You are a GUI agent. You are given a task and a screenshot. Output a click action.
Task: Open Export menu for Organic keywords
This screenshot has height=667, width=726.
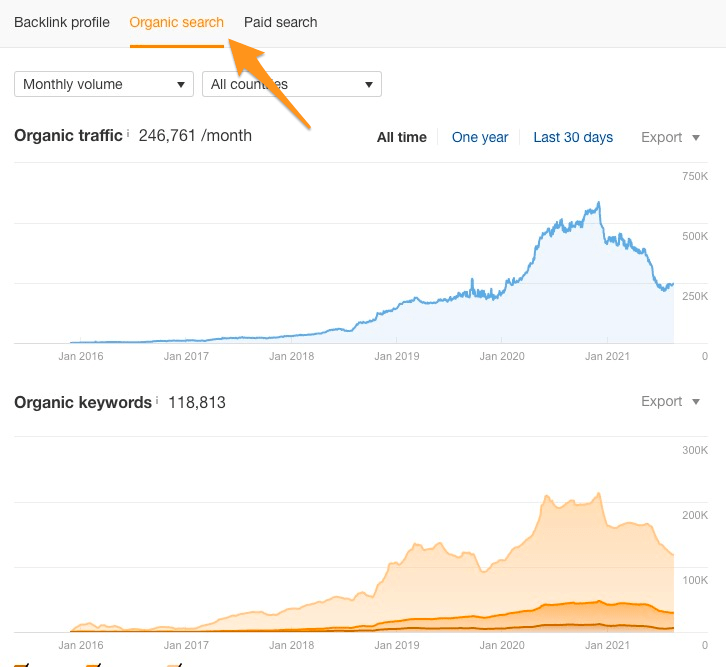(670, 401)
